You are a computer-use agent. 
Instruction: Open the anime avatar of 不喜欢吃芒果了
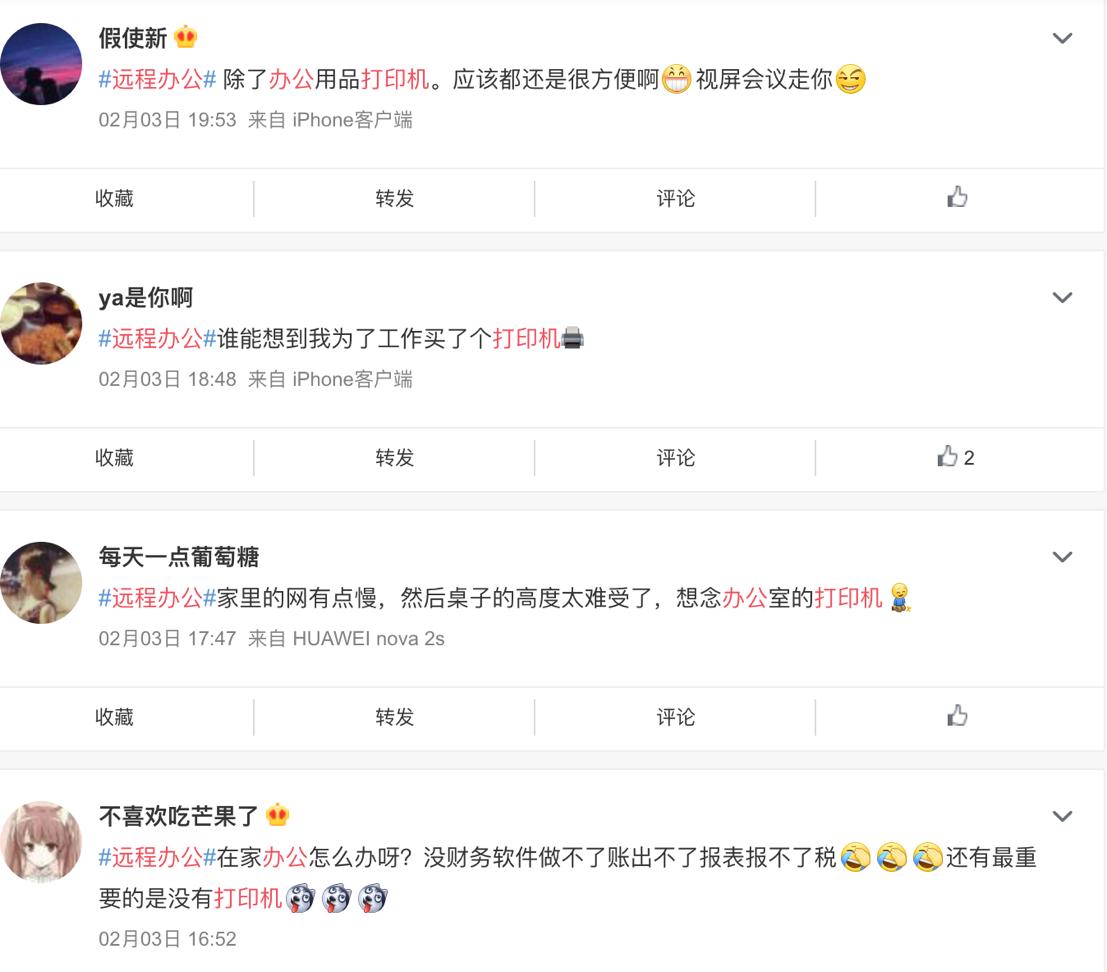(x=41, y=842)
